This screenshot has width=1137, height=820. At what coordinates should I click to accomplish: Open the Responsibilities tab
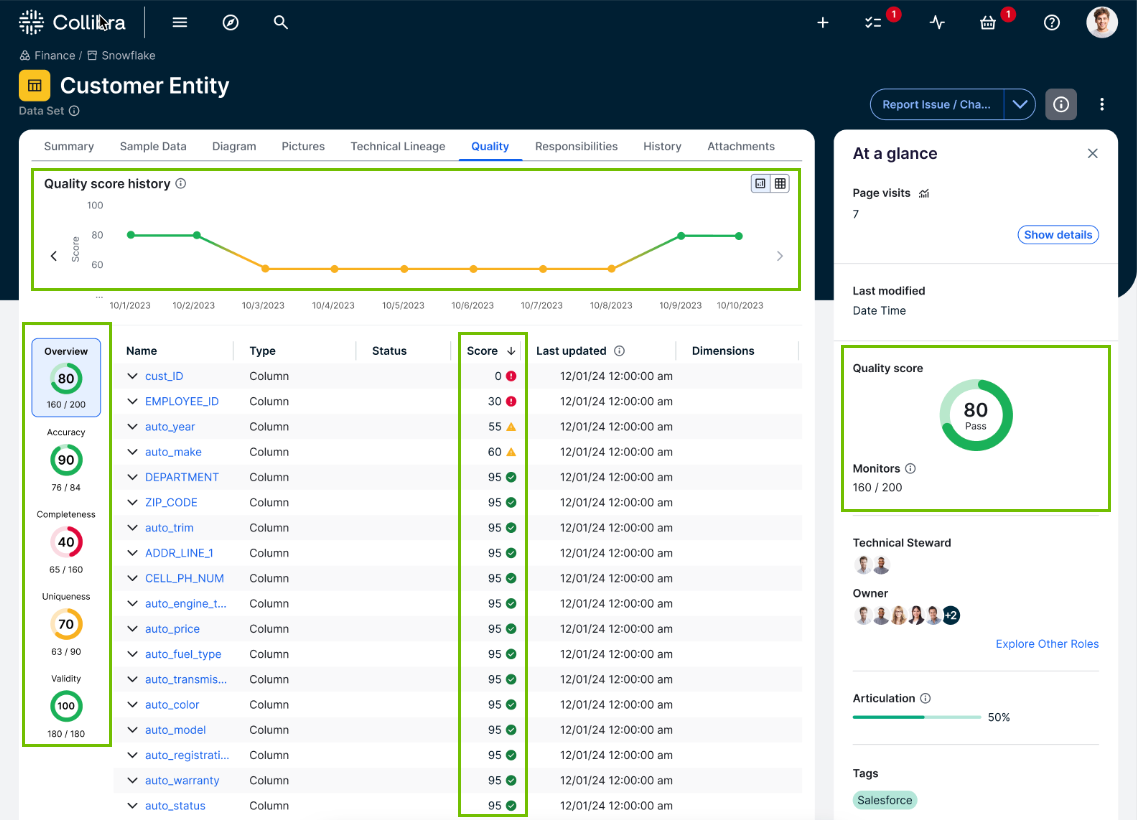click(576, 146)
